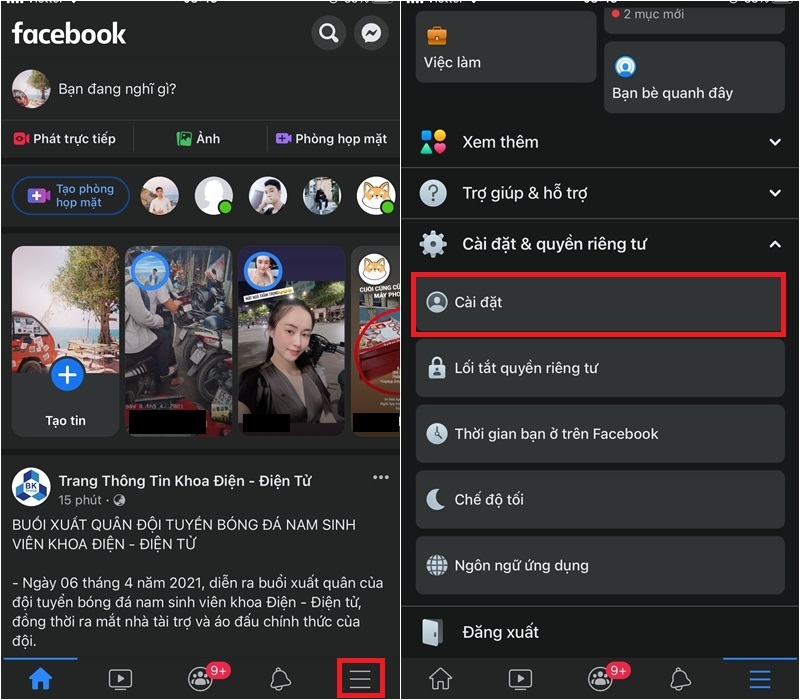Open Watch video tab on left screen

pyautogui.click(x=120, y=679)
